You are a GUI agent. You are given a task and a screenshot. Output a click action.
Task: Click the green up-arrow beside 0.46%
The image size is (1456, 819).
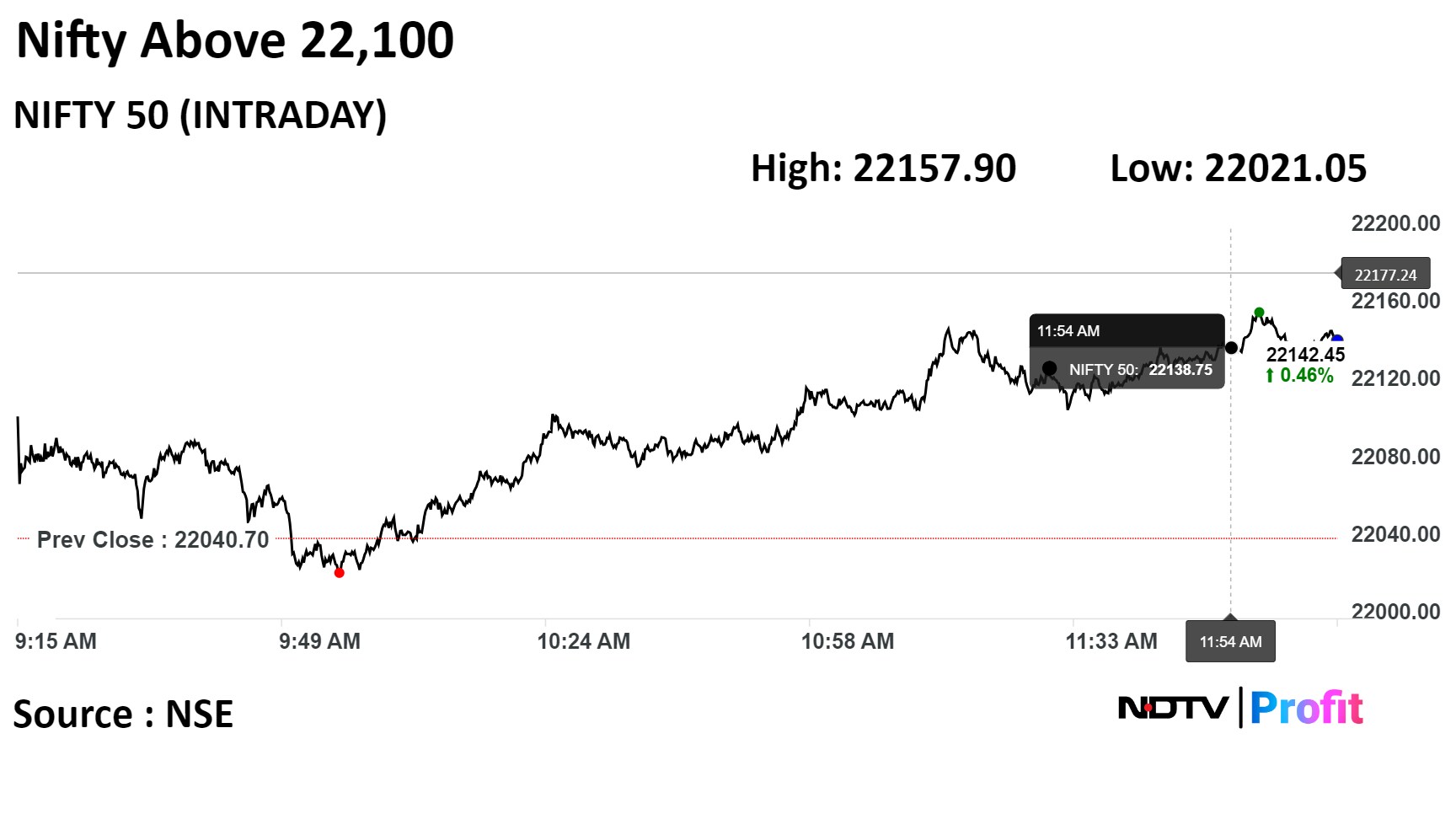tap(1270, 376)
